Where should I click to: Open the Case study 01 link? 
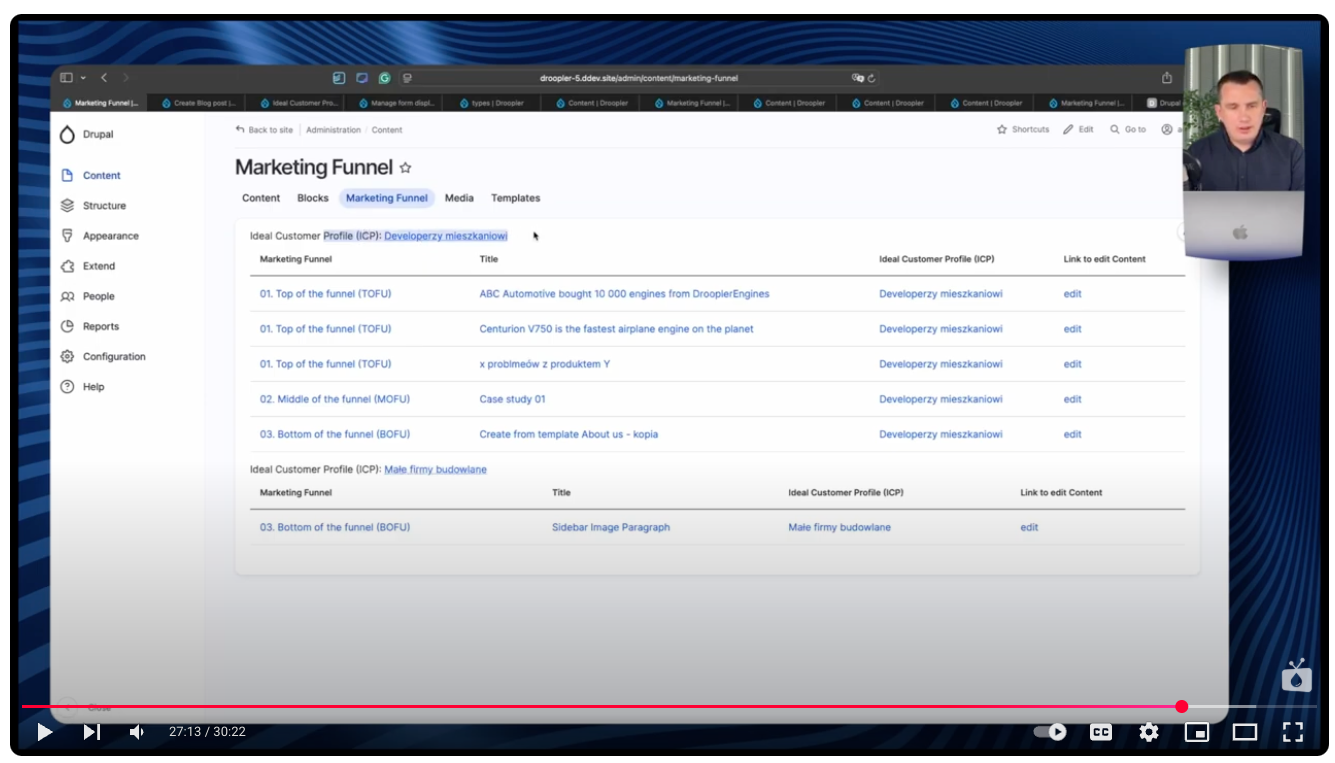click(512, 399)
